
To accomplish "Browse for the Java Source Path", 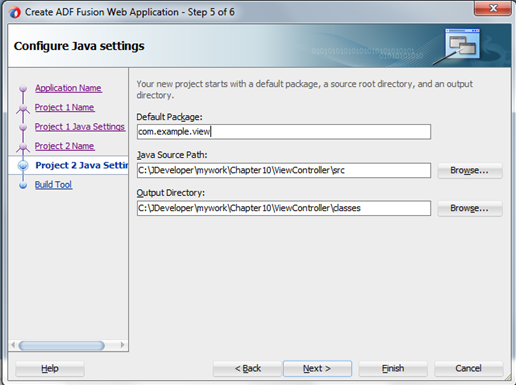I will coord(470,170).
